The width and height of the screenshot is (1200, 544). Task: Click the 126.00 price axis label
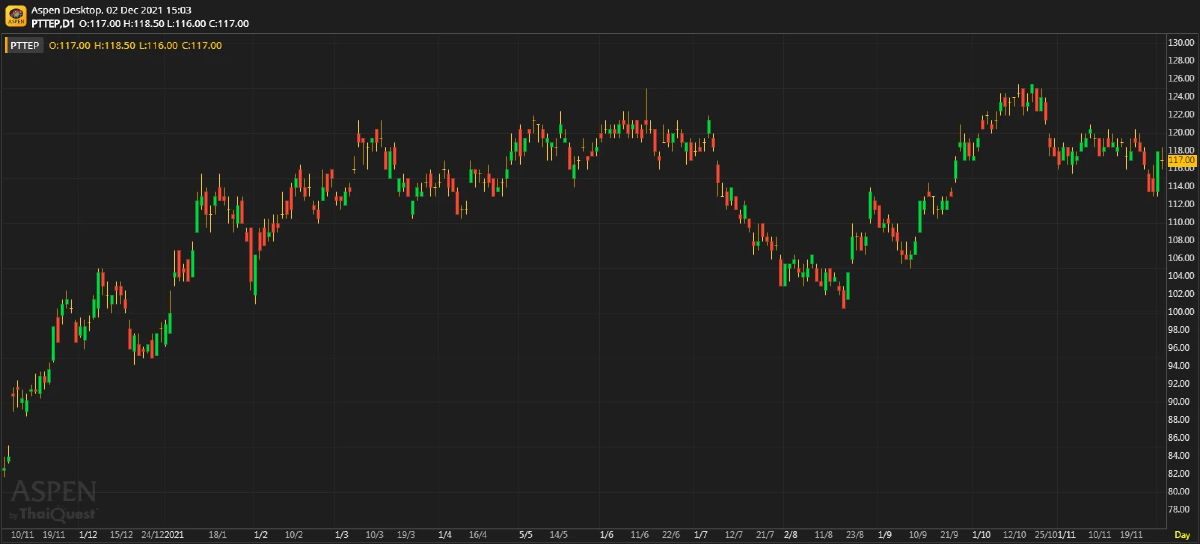click(x=1182, y=79)
